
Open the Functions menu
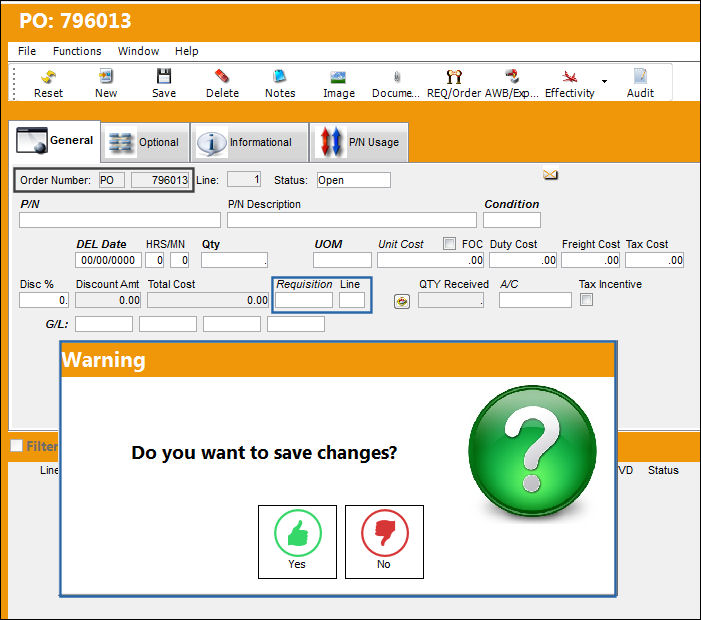[x=77, y=51]
